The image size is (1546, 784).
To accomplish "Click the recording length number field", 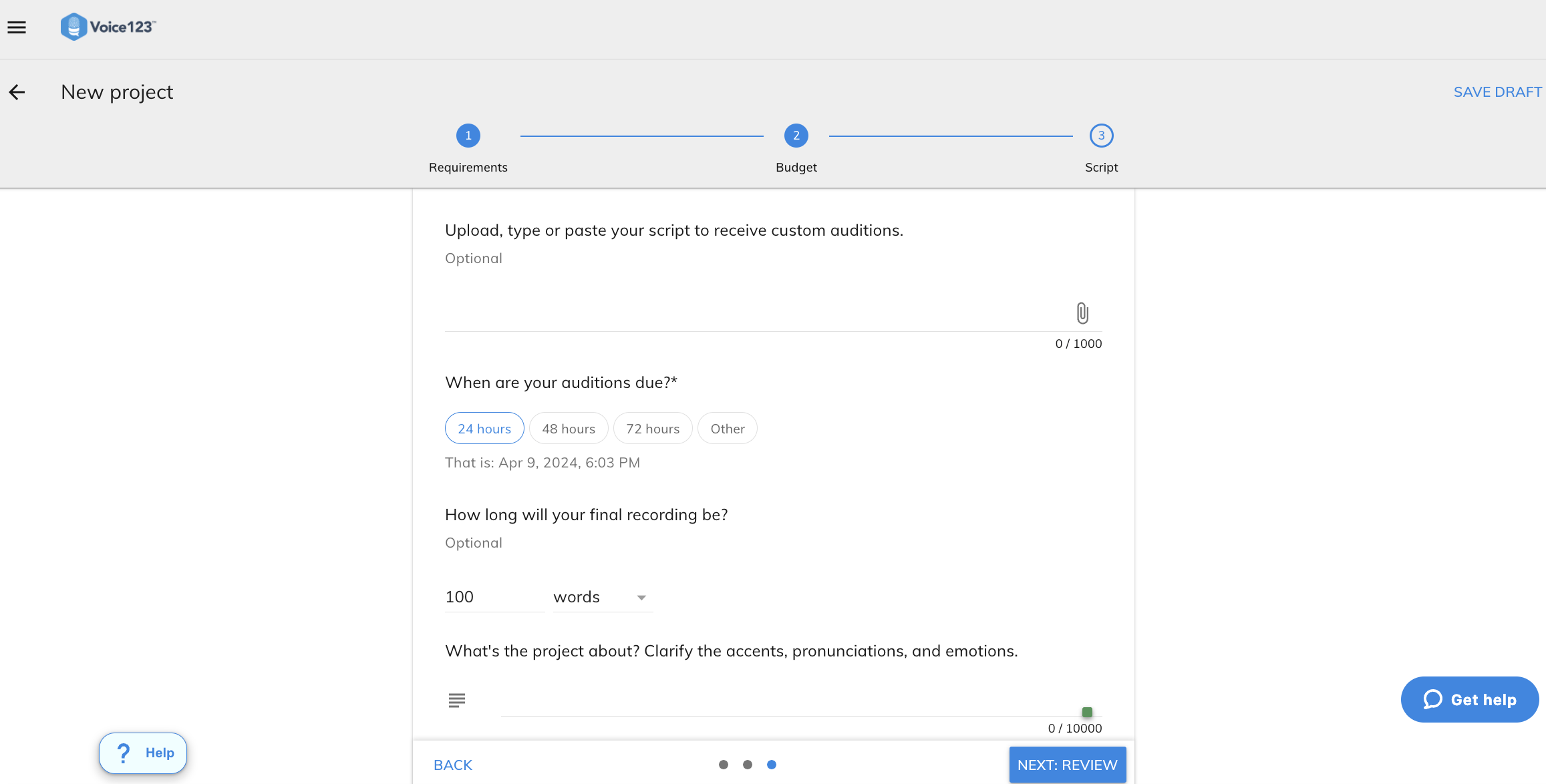I will [x=493, y=597].
